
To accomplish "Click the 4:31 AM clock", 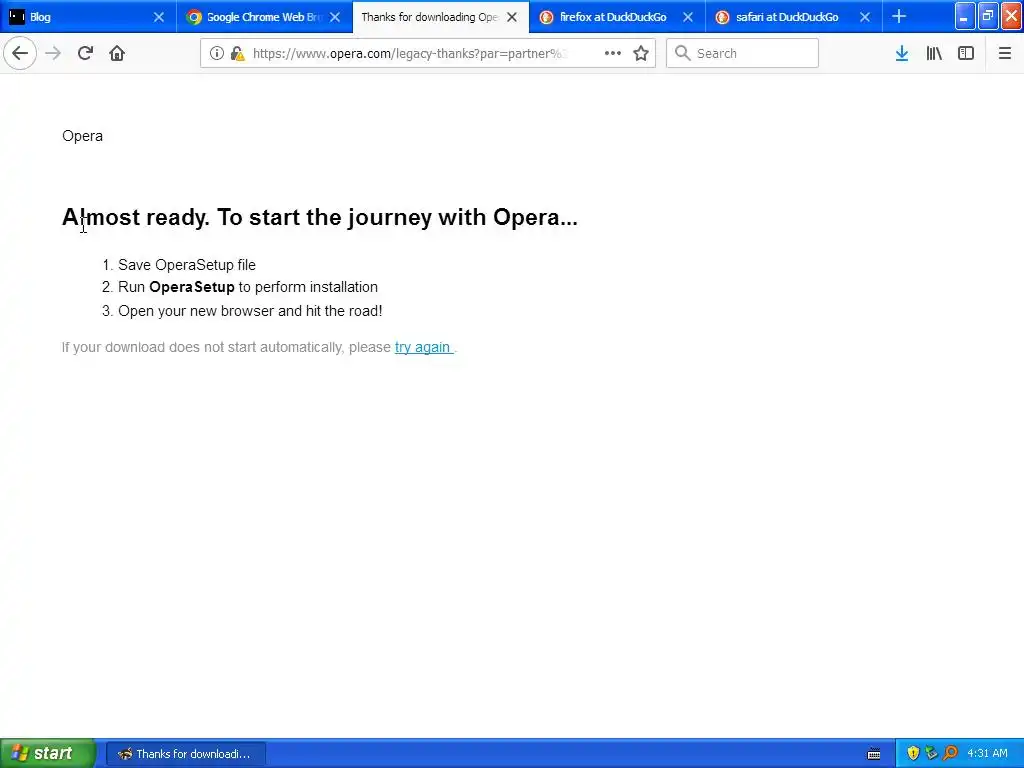I will pos(987,754).
